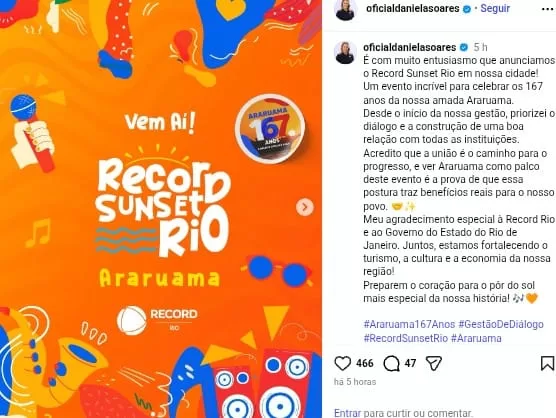Screen dimensions: 556x418
Task: Click the 'há 5 horas' timestamp
Action: [x=355, y=382]
